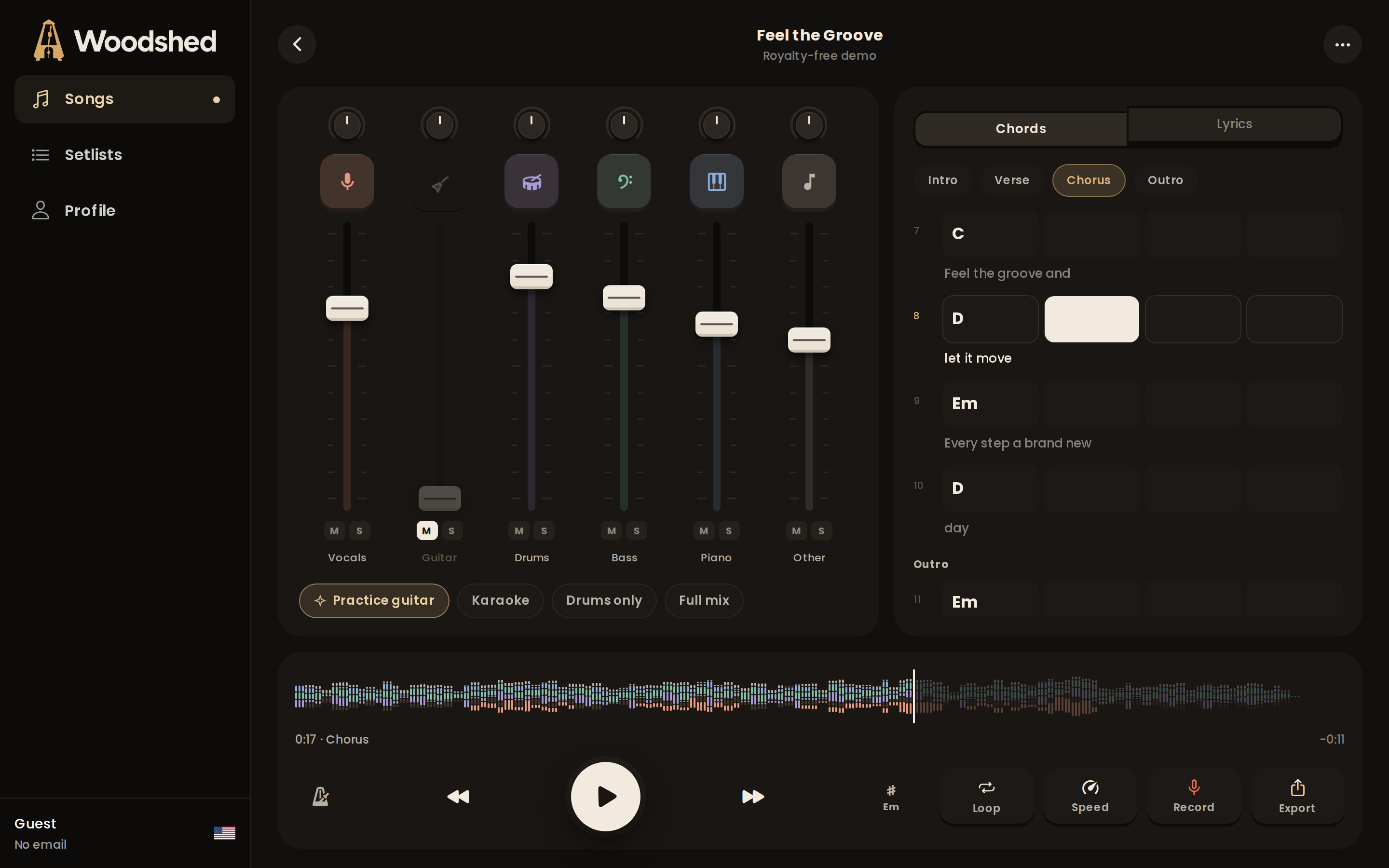This screenshot has width=1389, height=868.
Task: Solo the Drums track
Action: click(x=544, y=530)
